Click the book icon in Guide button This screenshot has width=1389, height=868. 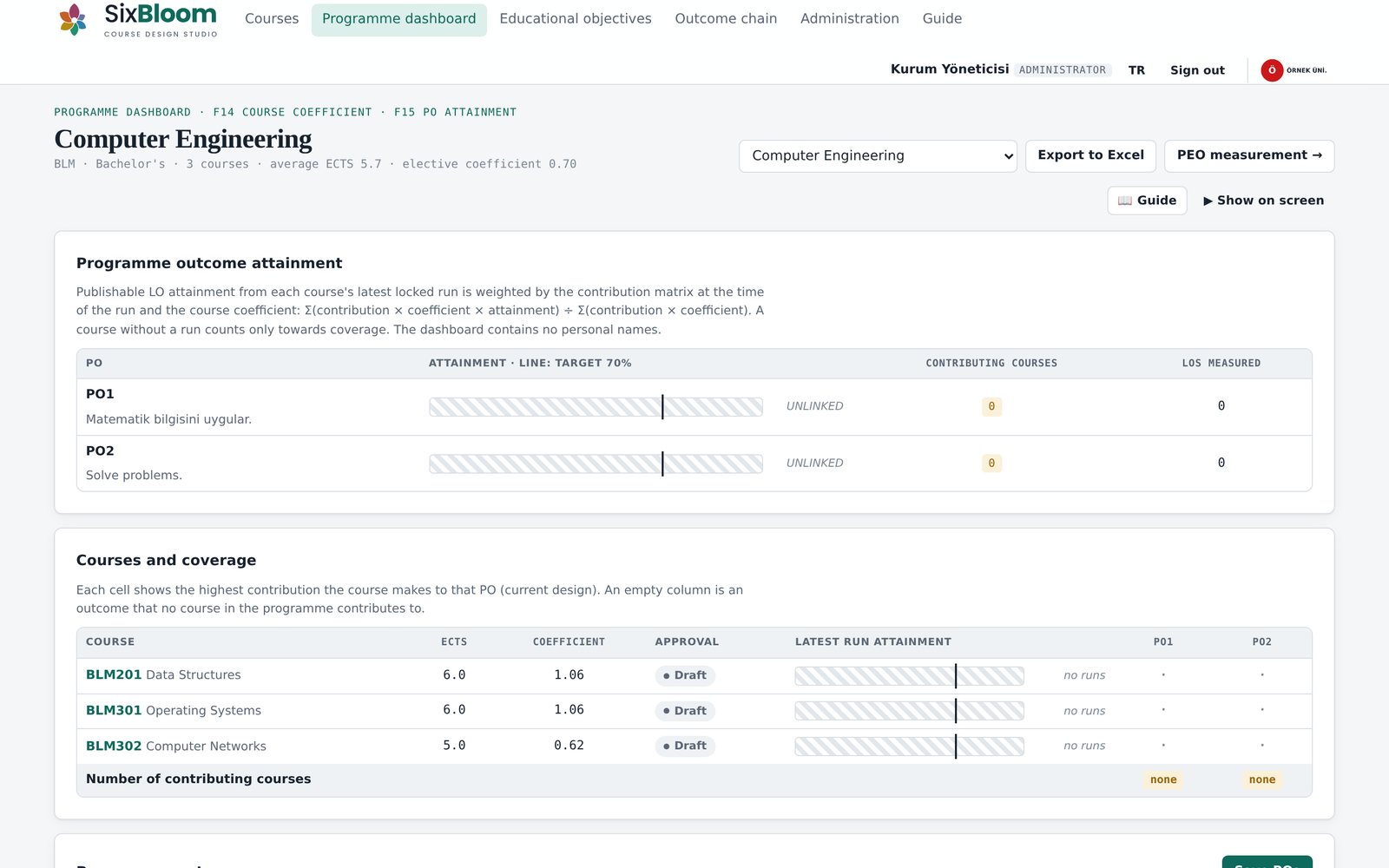coord(1125,201)
